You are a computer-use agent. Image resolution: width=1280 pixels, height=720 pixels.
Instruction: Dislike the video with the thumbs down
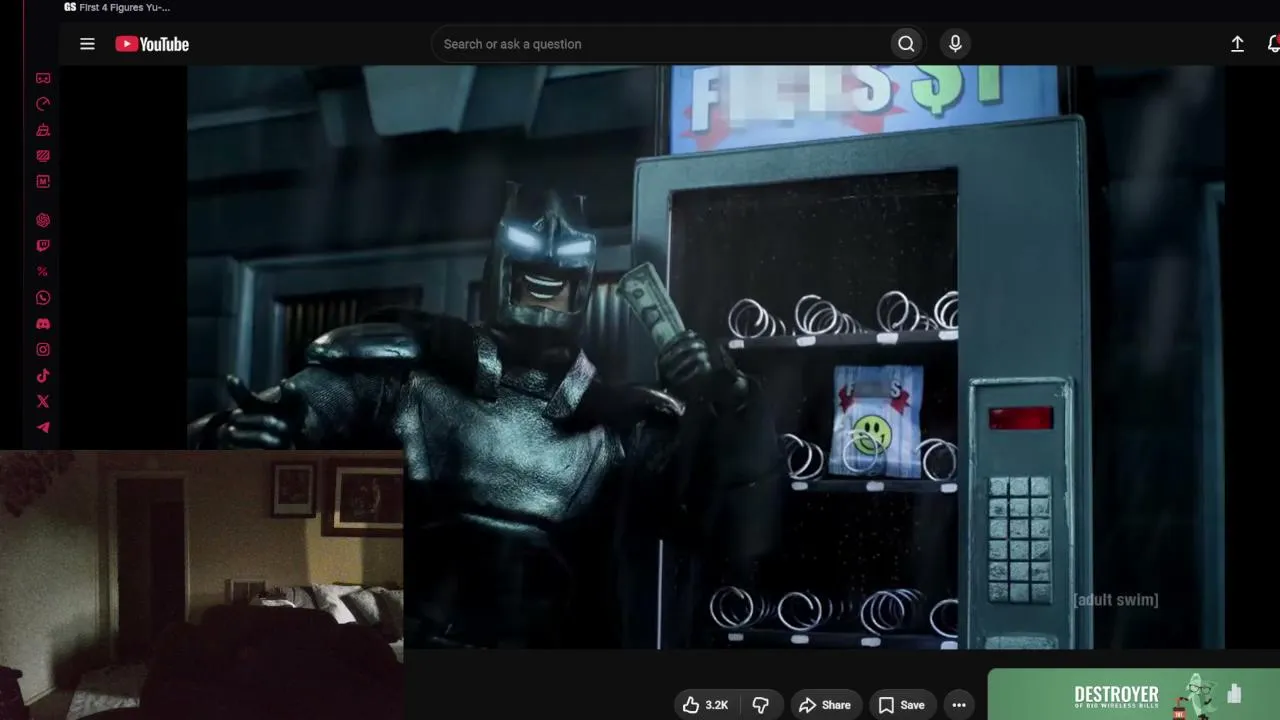pyautogui.click(x=760, y=705)
